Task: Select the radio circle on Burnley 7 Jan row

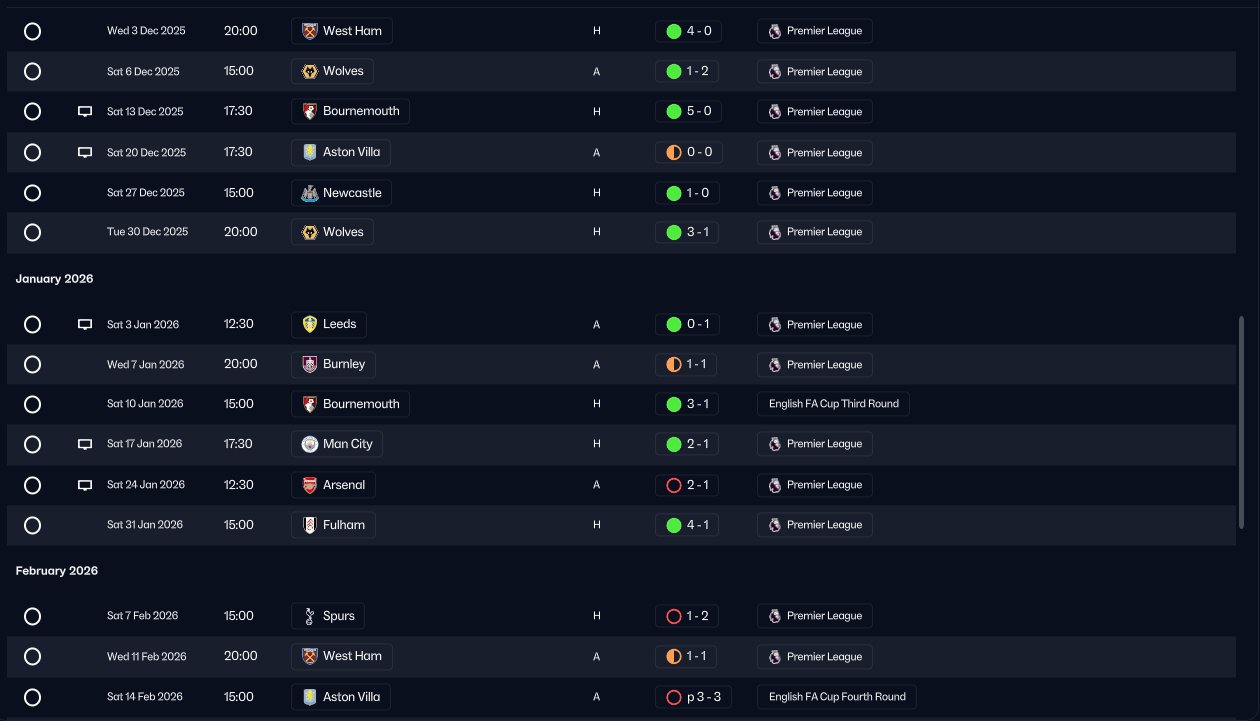Action: point(32,365)
